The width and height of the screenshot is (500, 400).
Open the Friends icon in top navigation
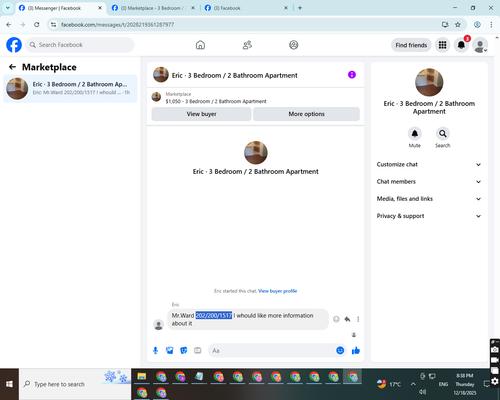247,45
